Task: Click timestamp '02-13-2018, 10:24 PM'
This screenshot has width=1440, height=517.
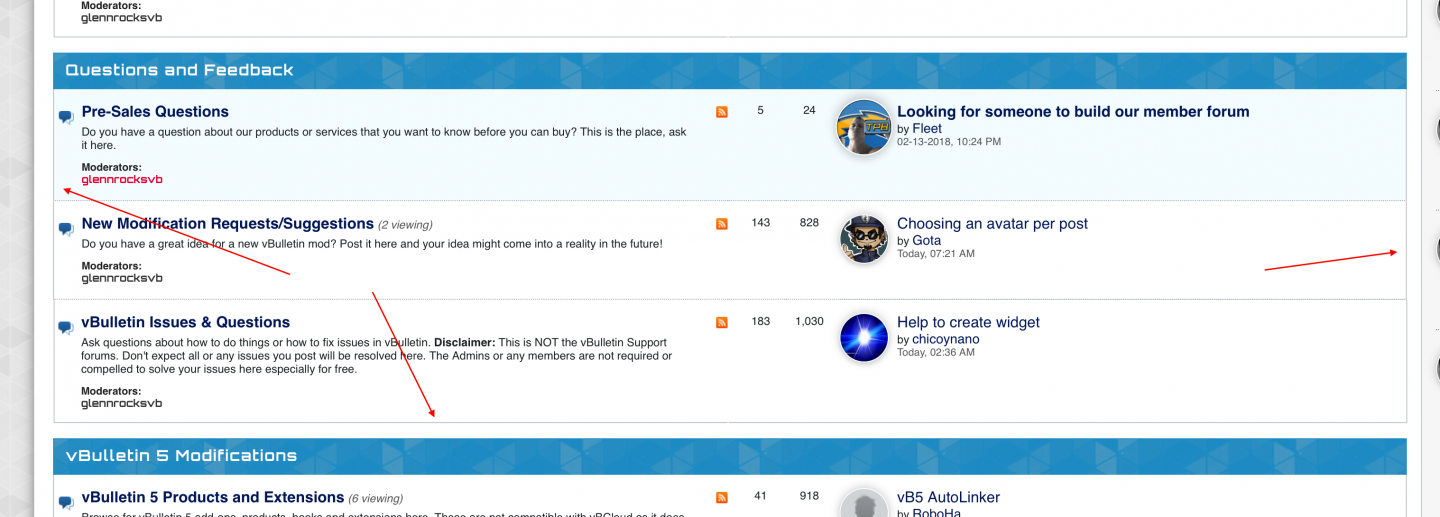Action: [x=949, y=142]
